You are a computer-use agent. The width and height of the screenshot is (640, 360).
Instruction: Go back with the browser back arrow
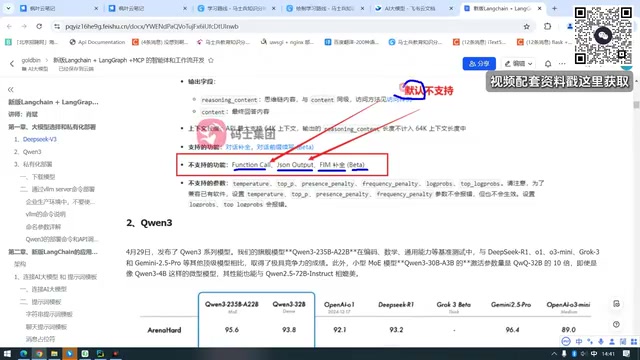tap(9, 27)
